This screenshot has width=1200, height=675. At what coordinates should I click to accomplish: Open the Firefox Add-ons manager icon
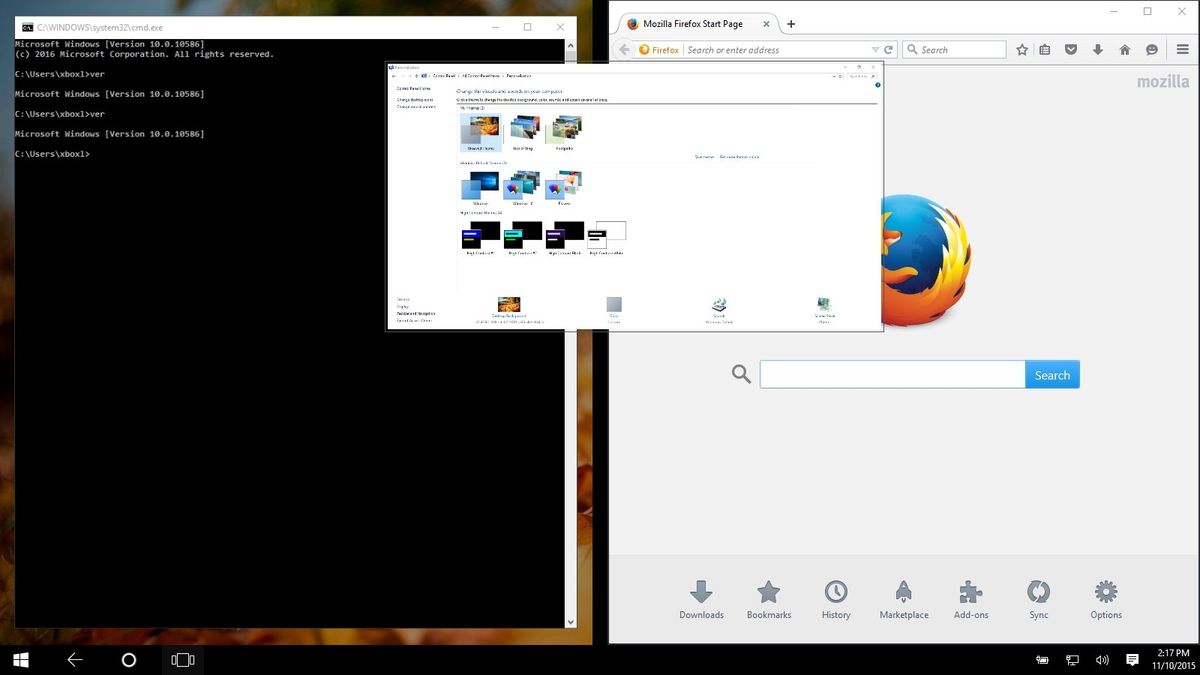pos(970,590)
